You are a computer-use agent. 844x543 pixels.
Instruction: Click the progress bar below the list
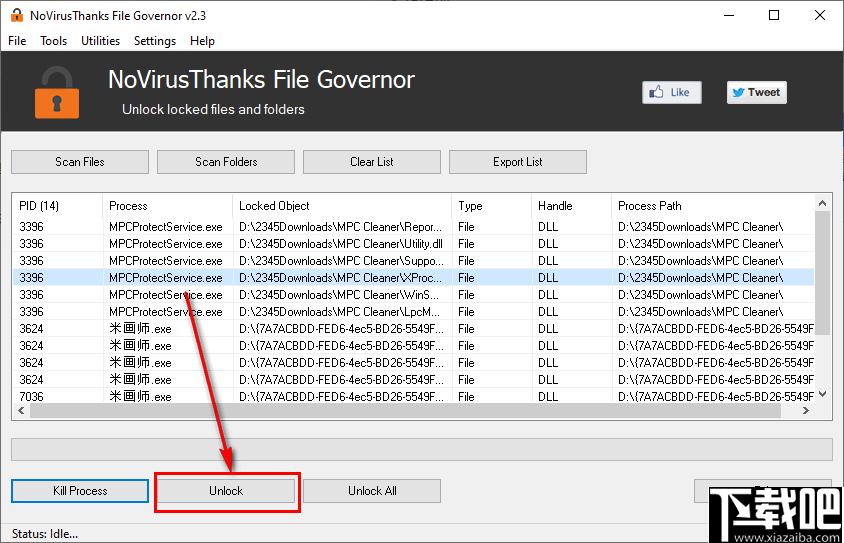(422, 450)
